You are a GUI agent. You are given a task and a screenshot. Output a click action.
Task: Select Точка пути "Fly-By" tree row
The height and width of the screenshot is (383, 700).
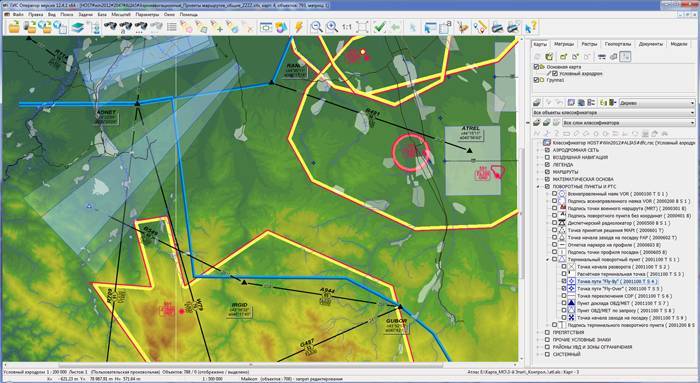617,282
